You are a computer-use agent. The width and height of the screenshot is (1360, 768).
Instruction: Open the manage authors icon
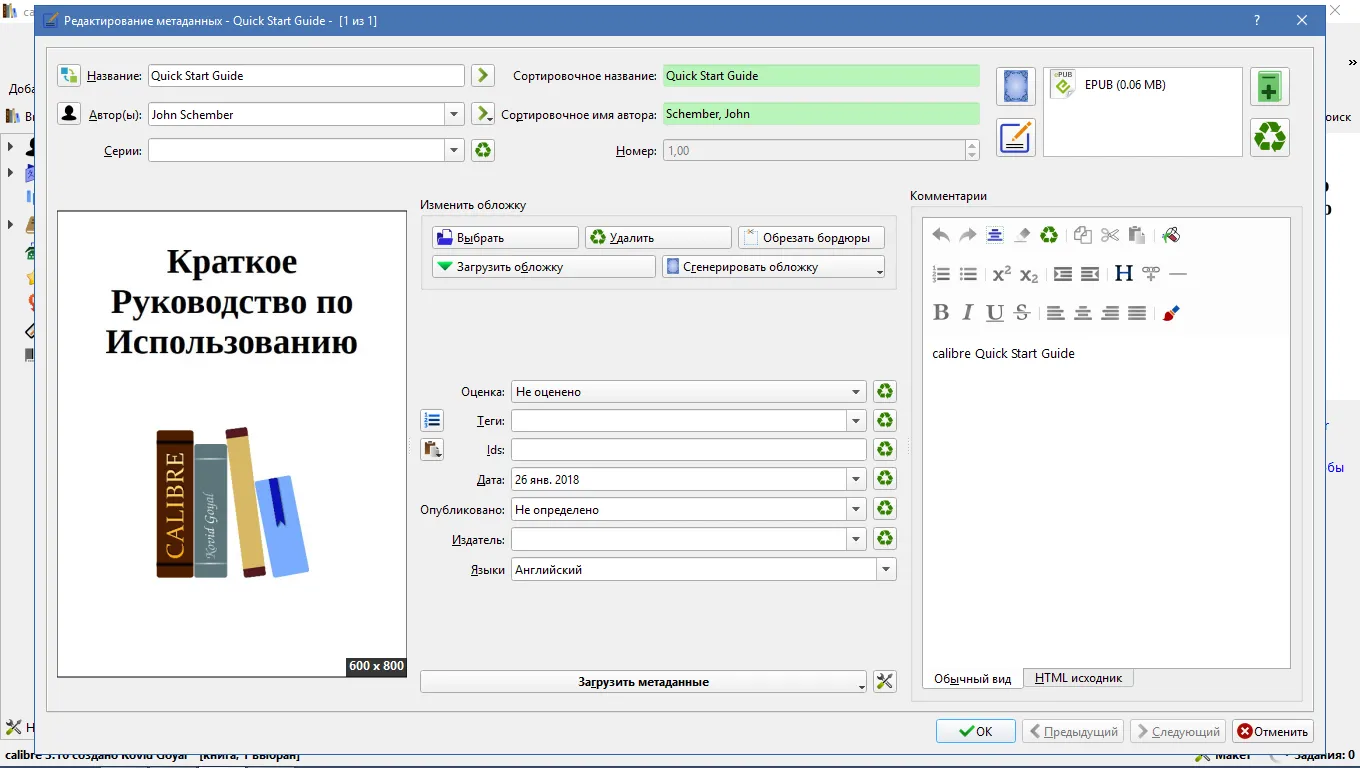point(69,114)
